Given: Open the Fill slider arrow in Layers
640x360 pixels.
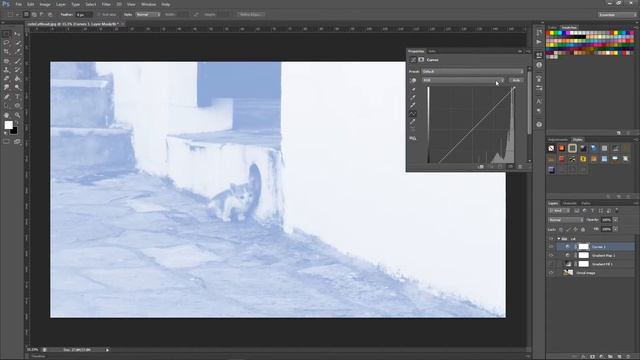Looking at the screenshot, I should pyautogui.click(x=615, y=229).
